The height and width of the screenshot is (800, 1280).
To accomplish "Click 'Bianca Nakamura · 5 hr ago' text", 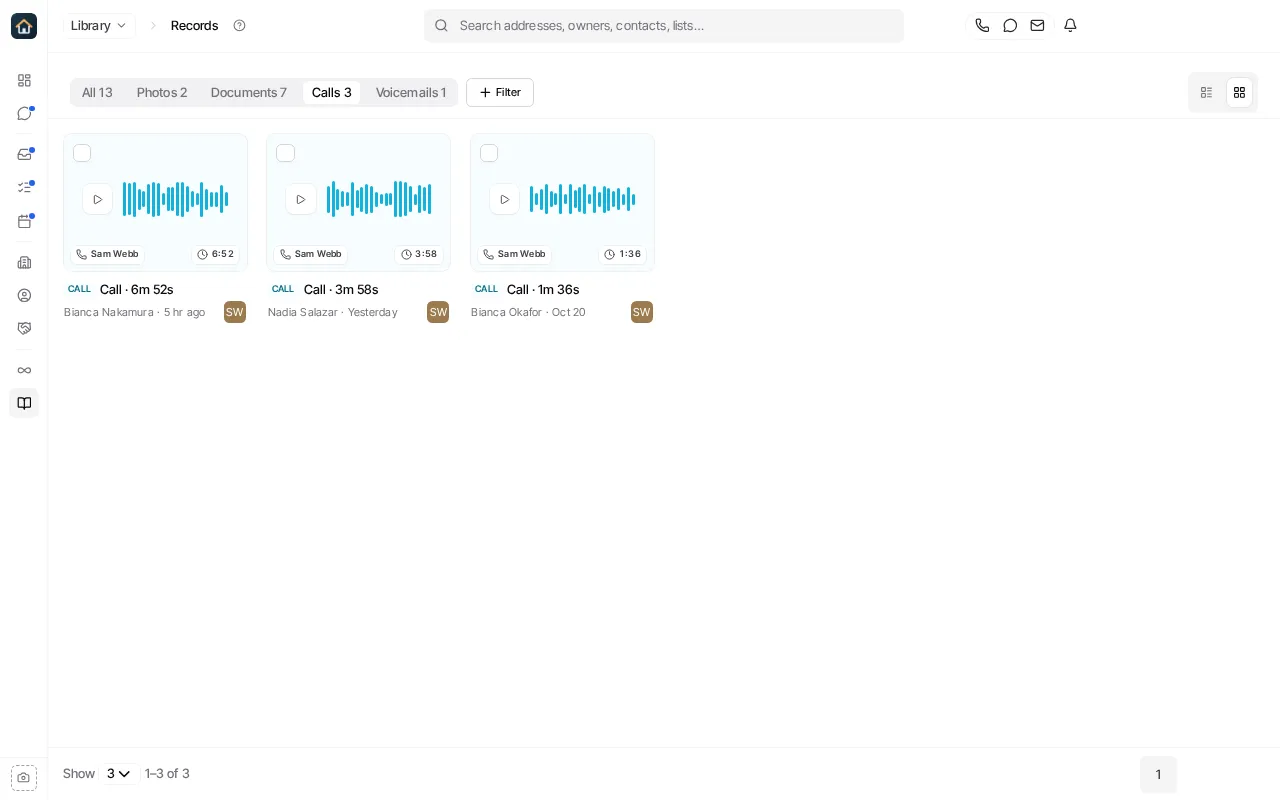I will pyautogui.click(x=134, y=312).
